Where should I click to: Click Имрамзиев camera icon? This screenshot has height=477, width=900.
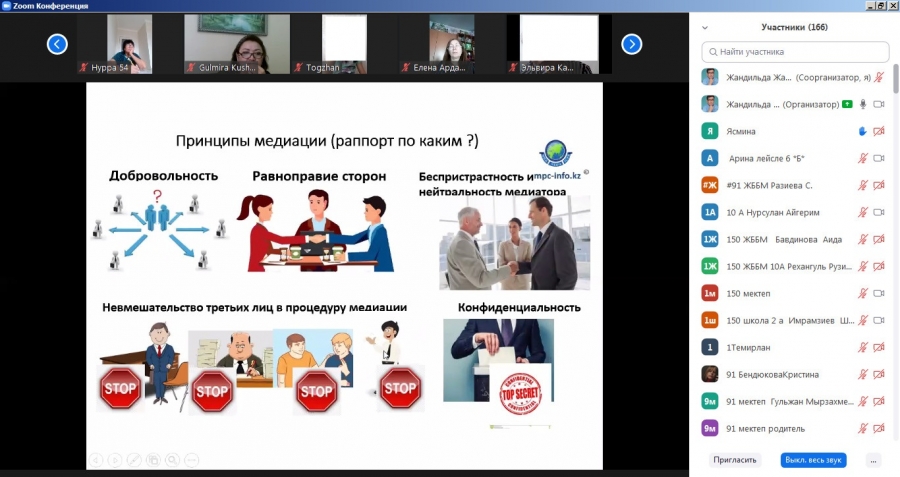[879, 320]
